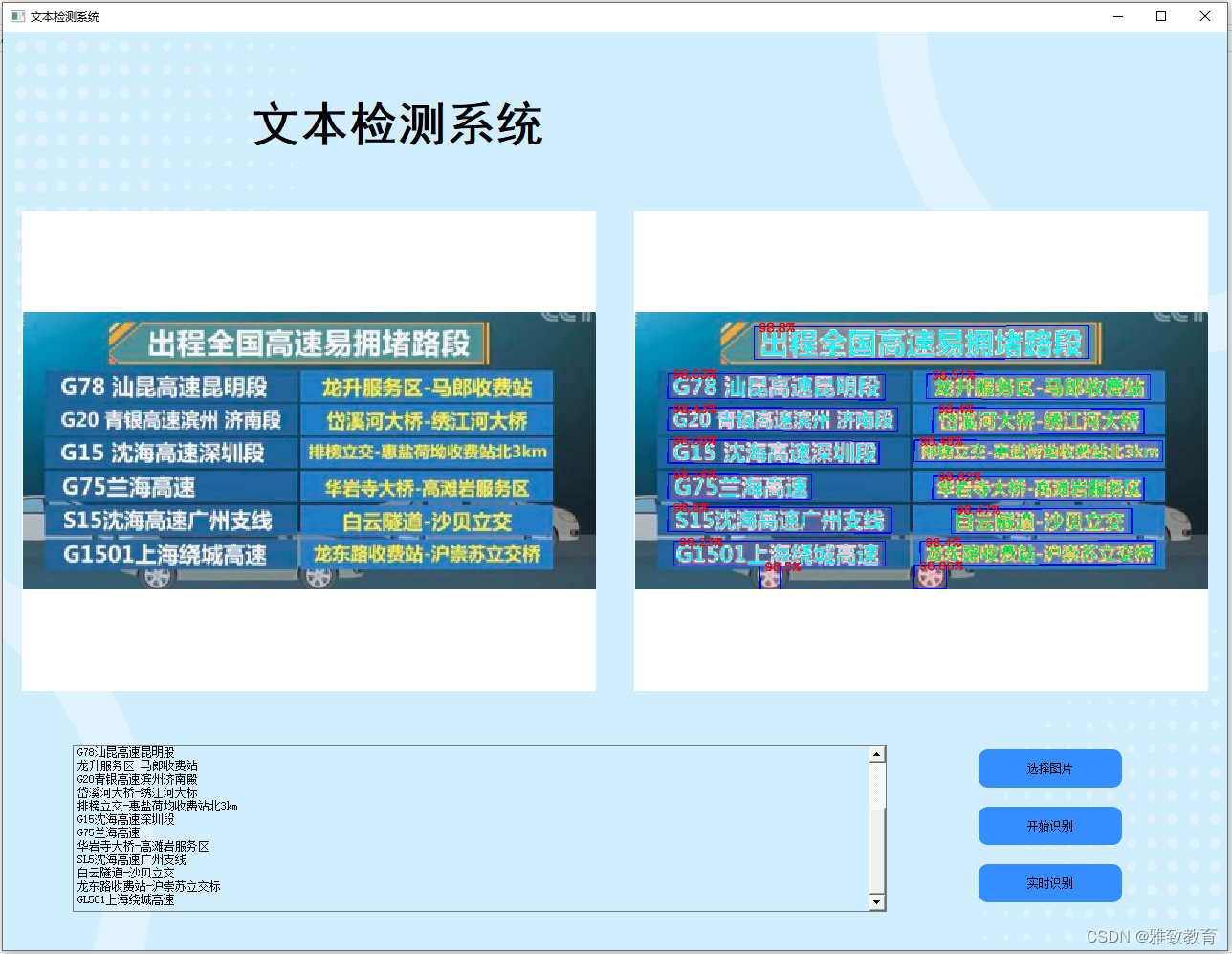Click the original traffic image on the left
Viewport: 1232px width, 954px height.
(308, 450)
